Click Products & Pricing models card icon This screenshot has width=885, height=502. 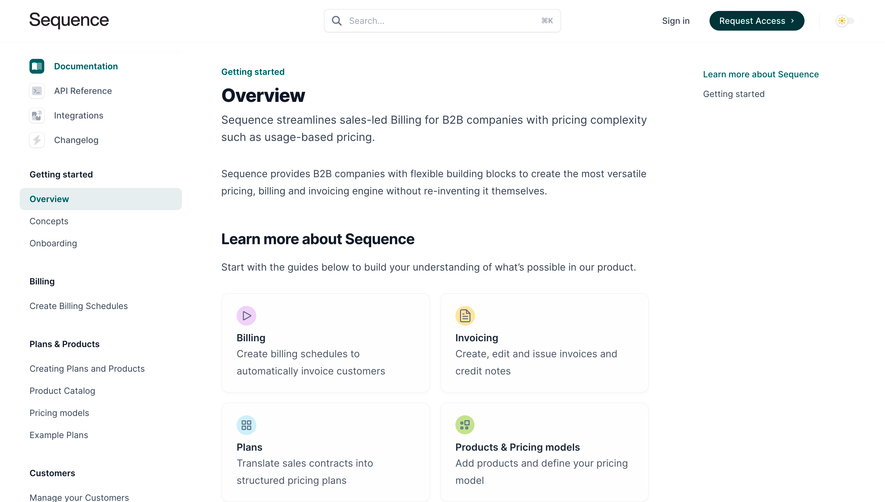[465, 425]
